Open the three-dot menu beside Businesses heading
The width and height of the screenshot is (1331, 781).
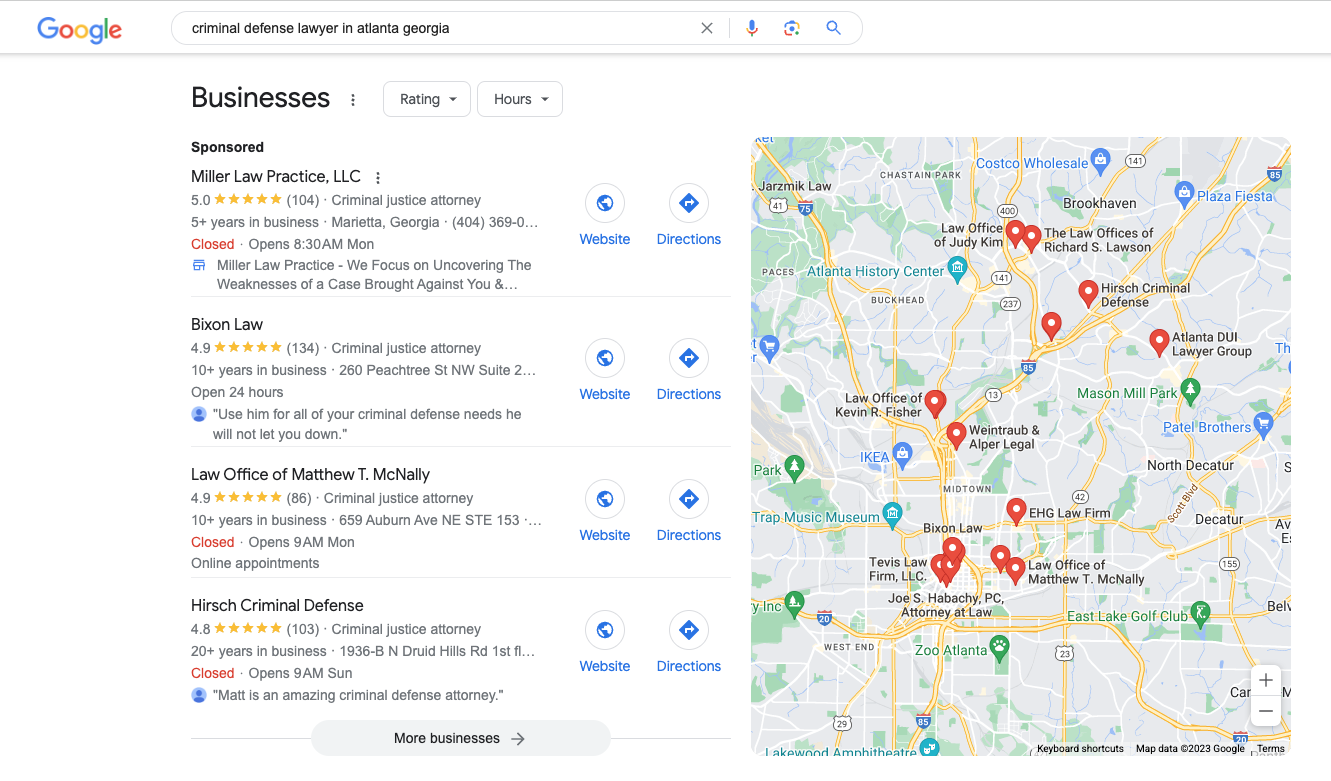353,99
